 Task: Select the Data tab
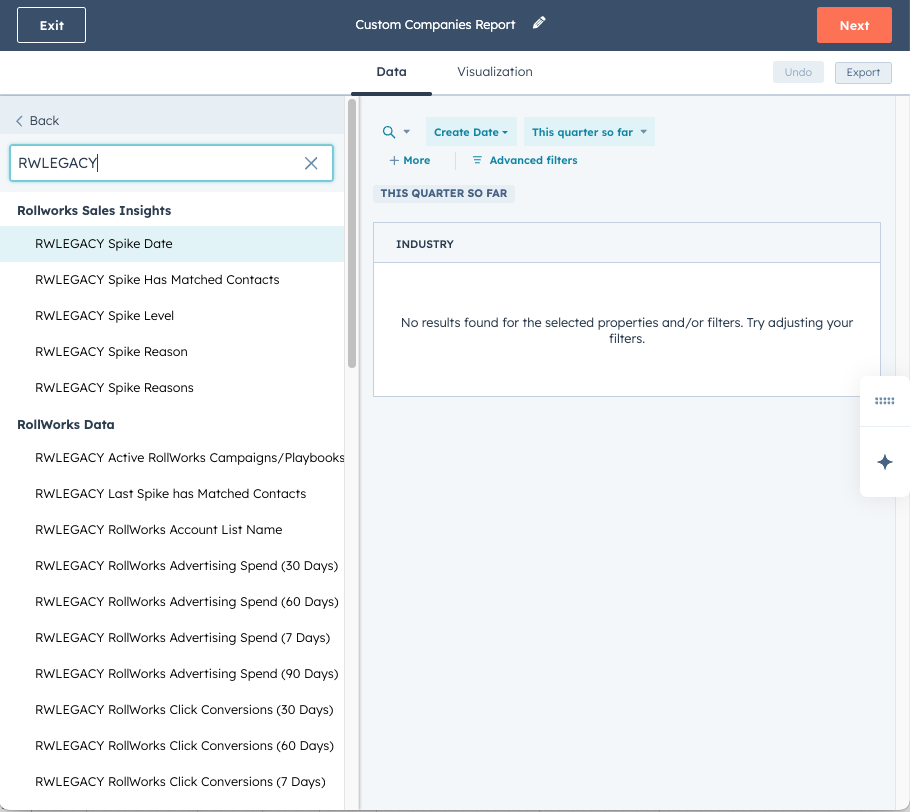pyautogui.click(x=391, y=72)
